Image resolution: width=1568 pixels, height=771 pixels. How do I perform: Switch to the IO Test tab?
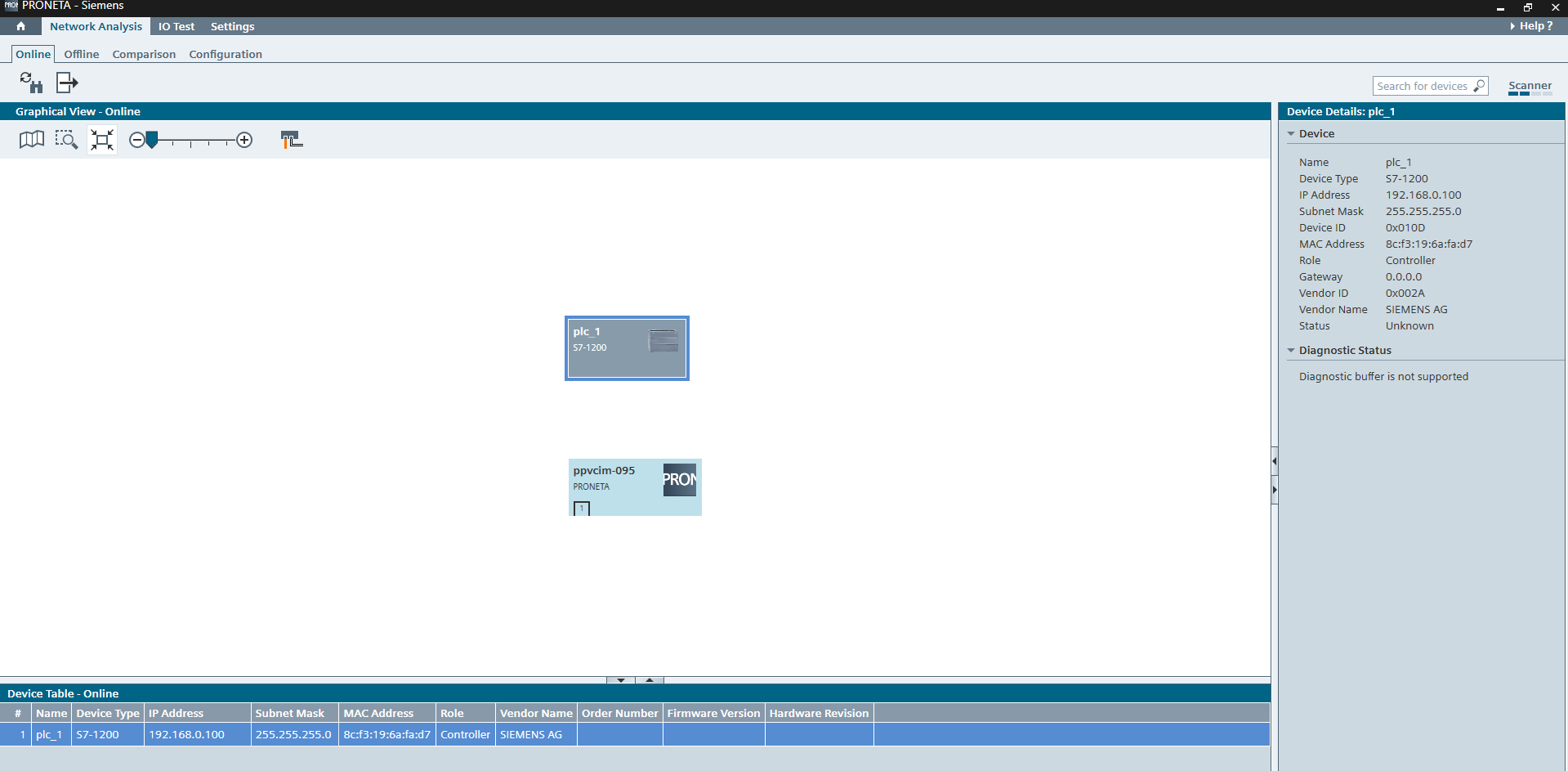click(176, 26)
